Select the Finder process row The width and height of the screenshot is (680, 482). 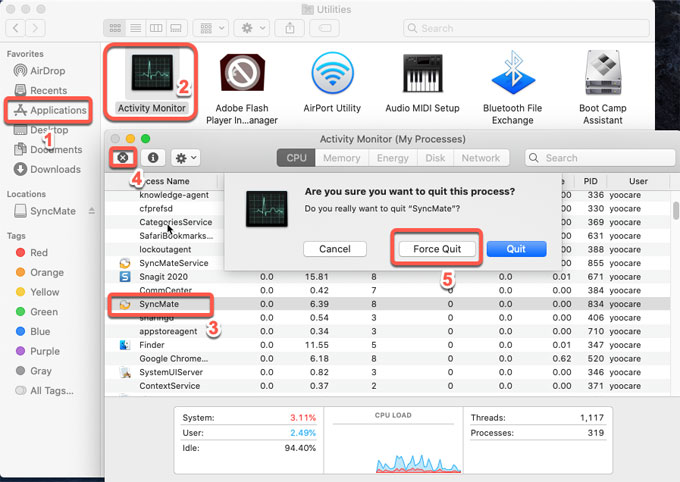pos(389,345)
